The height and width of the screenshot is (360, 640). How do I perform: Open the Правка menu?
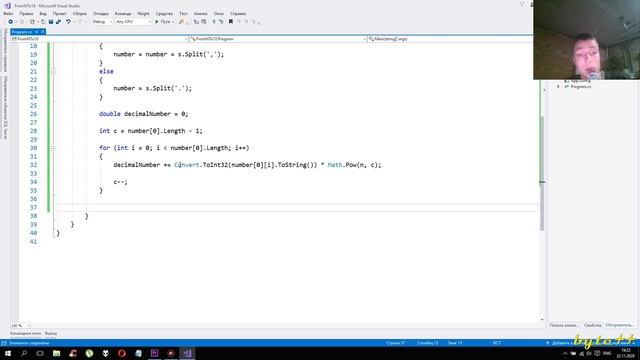[x=26, y=13]
